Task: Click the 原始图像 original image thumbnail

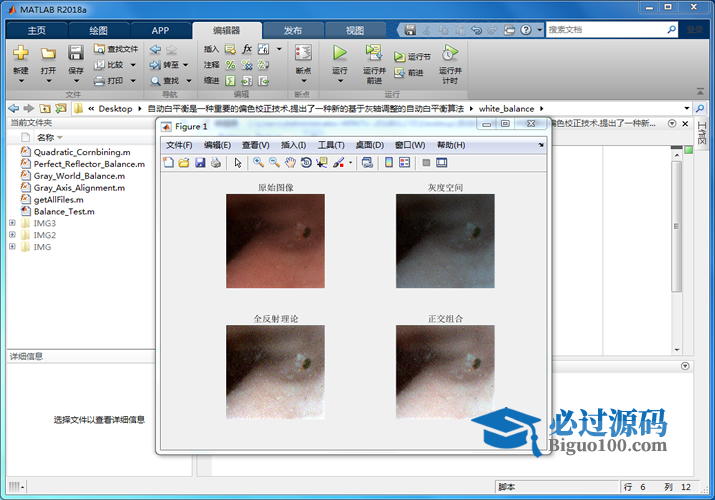Action: [275, 241]
